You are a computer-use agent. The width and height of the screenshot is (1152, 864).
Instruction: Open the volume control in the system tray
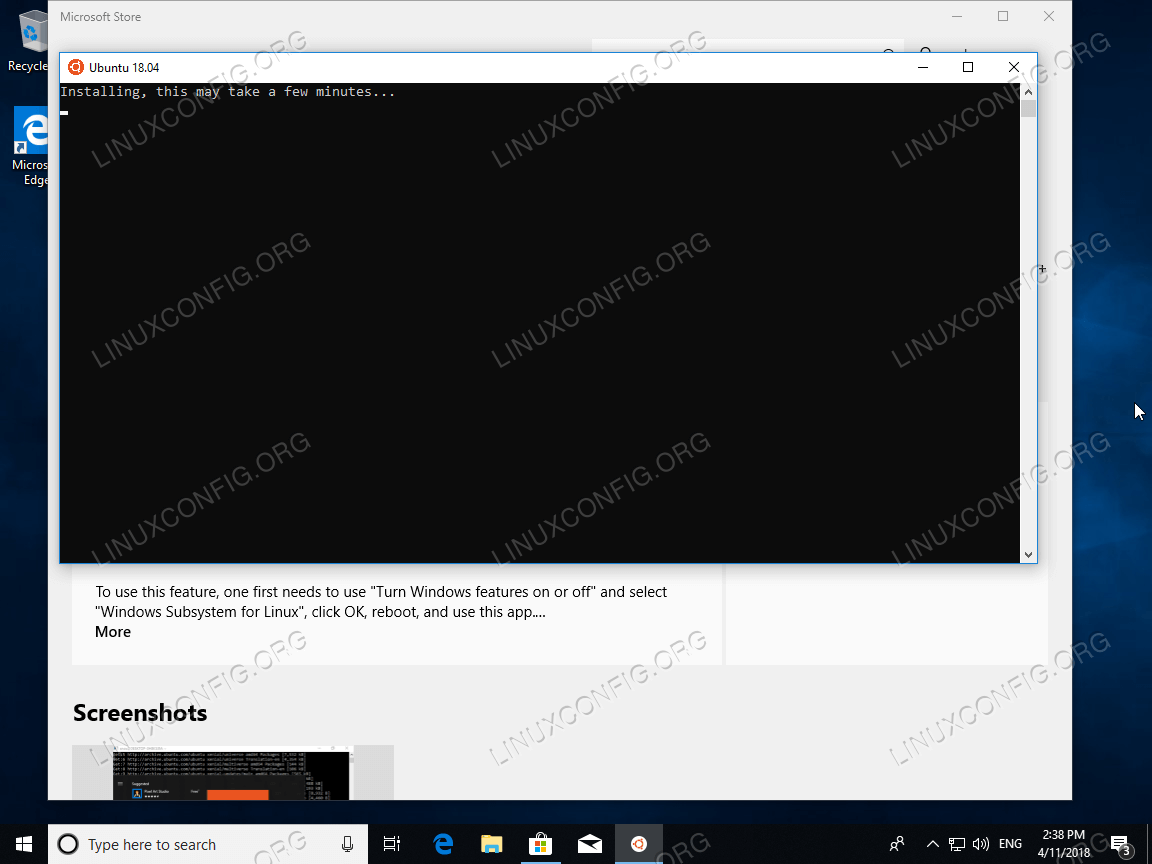[980, 844]
